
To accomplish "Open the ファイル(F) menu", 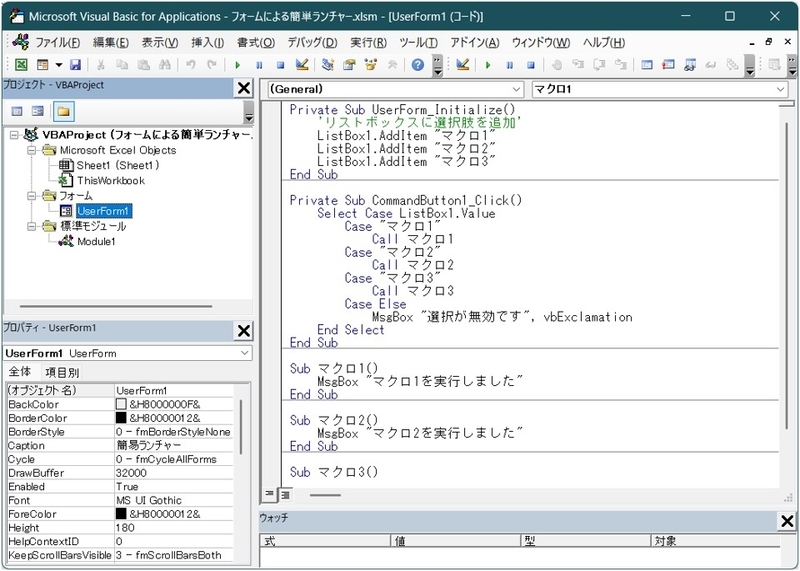I will 57,43.
